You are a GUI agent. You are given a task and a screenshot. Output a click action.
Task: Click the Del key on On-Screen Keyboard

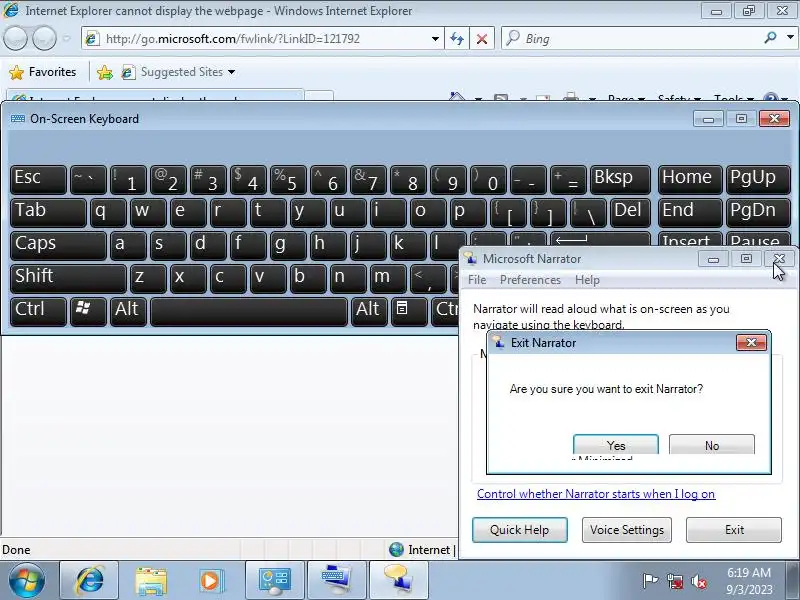[630, 213]
